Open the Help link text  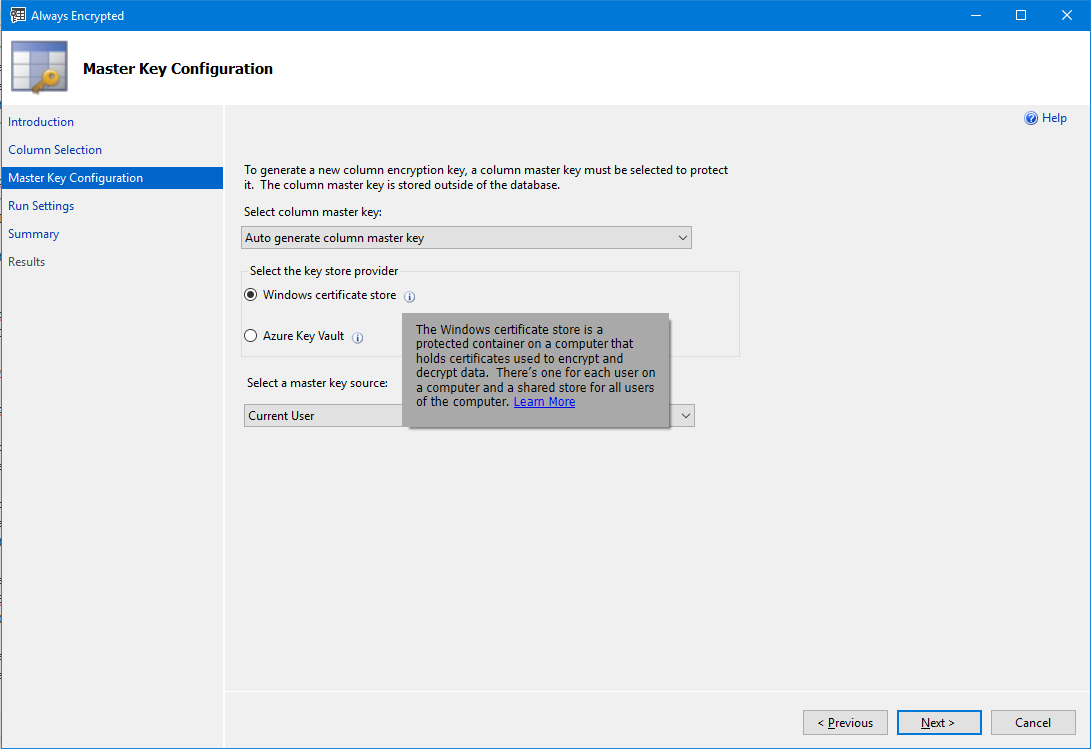(x=1054, y=118)
